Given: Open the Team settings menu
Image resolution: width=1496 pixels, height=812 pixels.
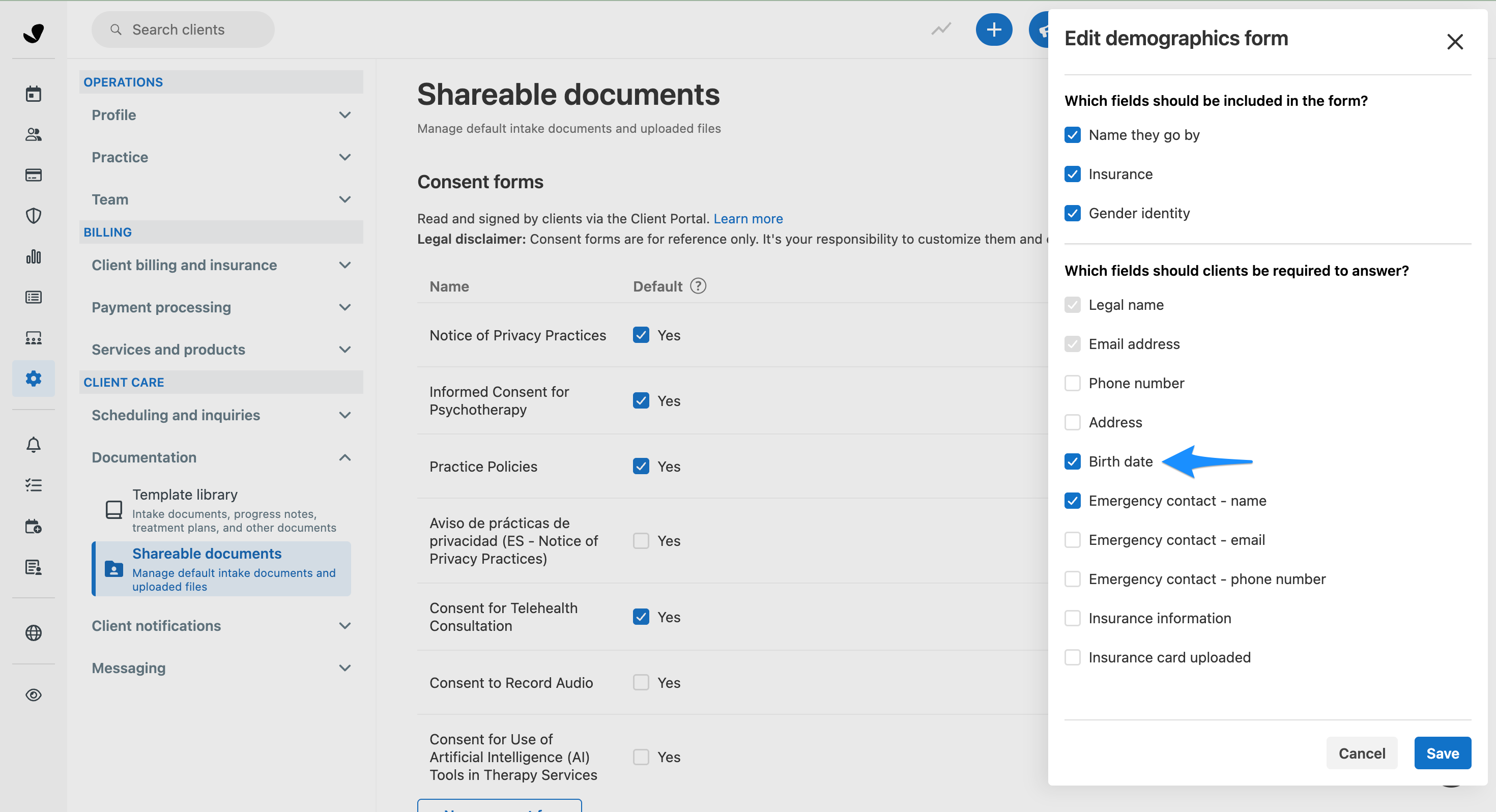Looking at the screenshot, I should coord(221,199).
